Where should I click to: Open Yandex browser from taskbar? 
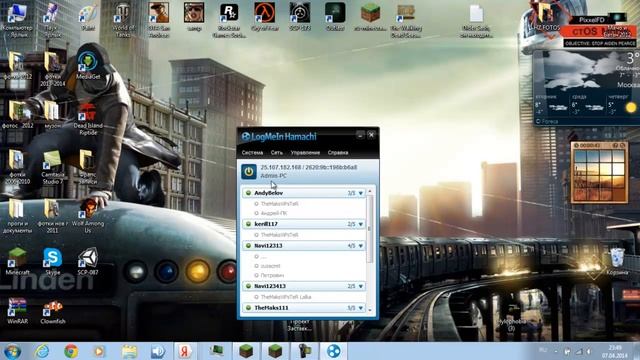184,351
